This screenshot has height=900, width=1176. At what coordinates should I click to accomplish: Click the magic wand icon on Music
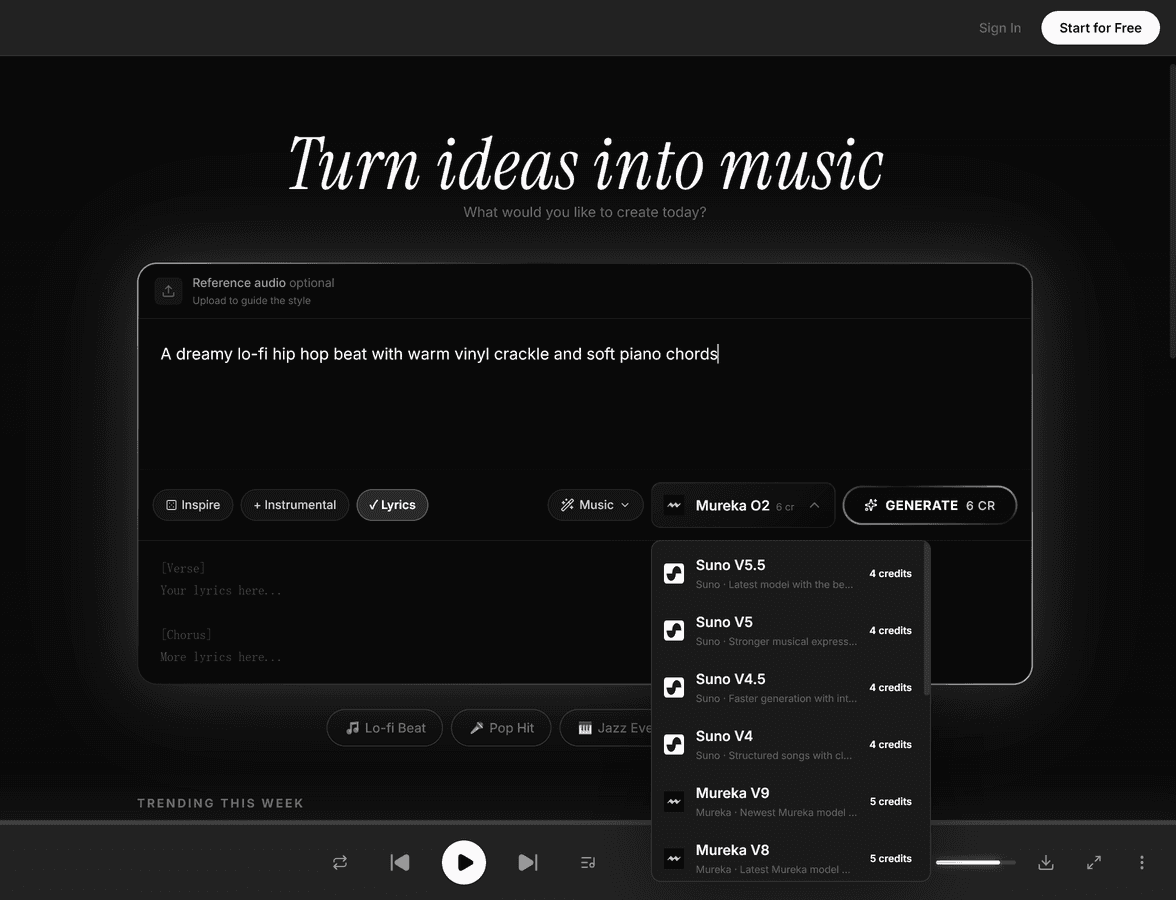[568, 505]
